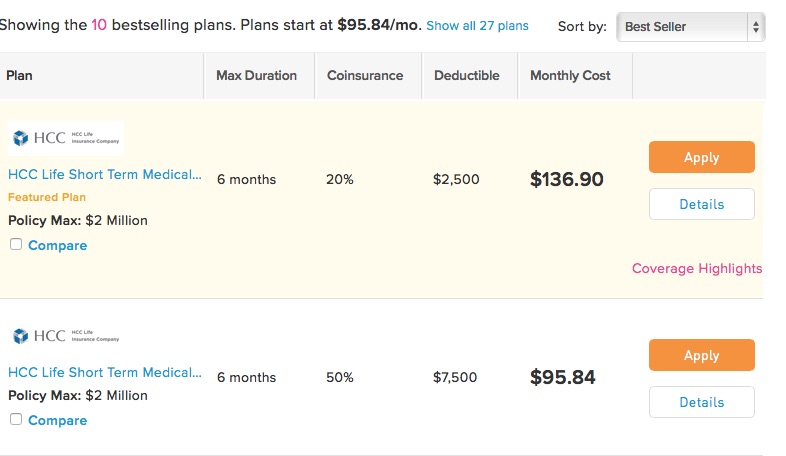Sort by the Deductible column header

[x=467, y=76]
